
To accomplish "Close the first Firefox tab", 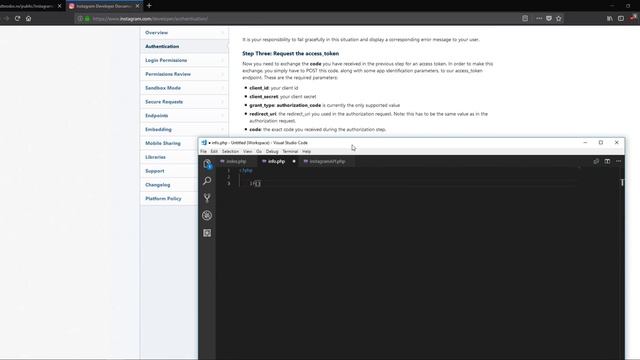I will coord(60,6).
